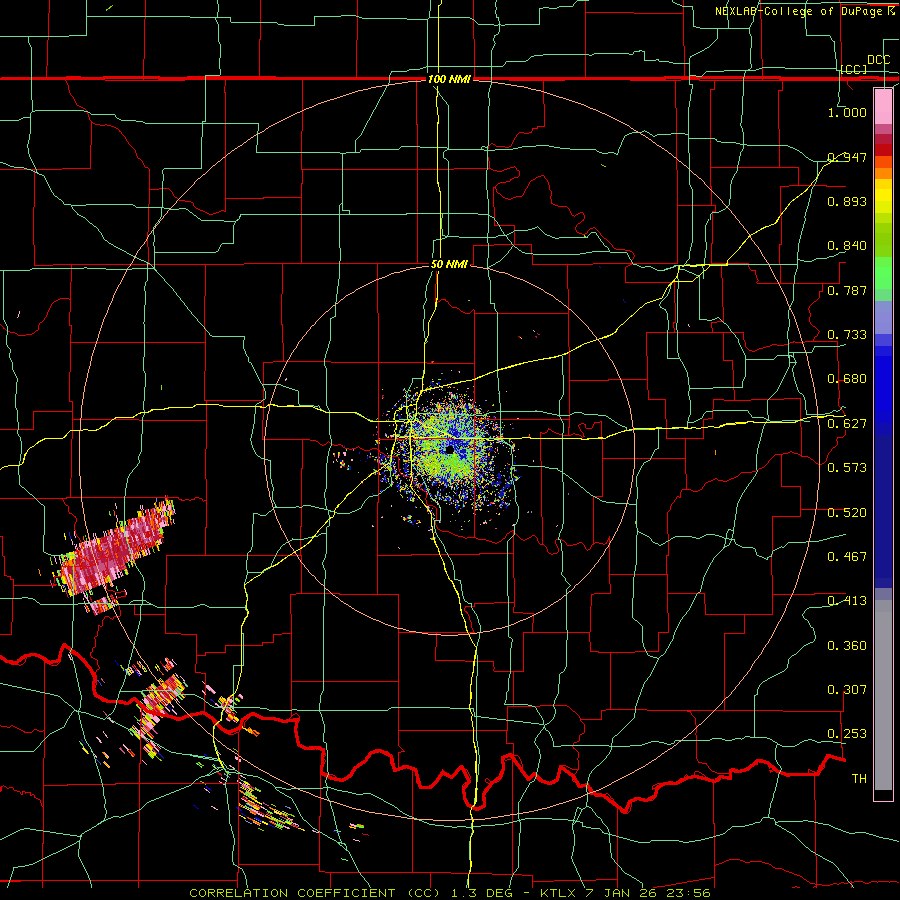Click the radar site center dot

coord(449,450)
